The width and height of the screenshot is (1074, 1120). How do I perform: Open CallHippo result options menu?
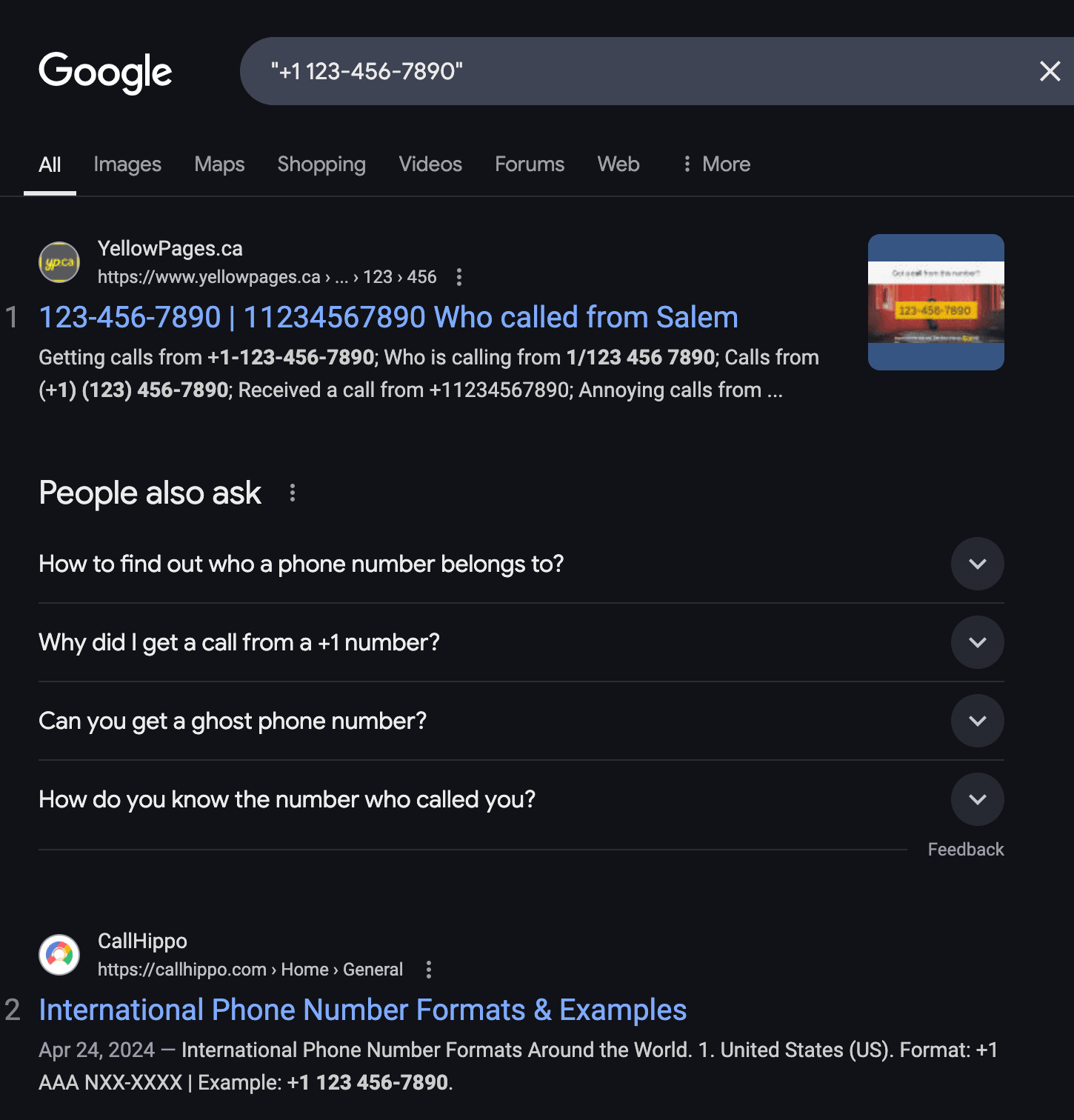pos(429,970)
